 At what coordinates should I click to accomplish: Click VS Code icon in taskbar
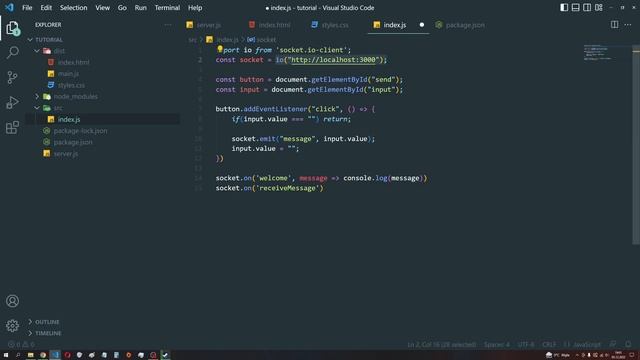pos(55,355)
